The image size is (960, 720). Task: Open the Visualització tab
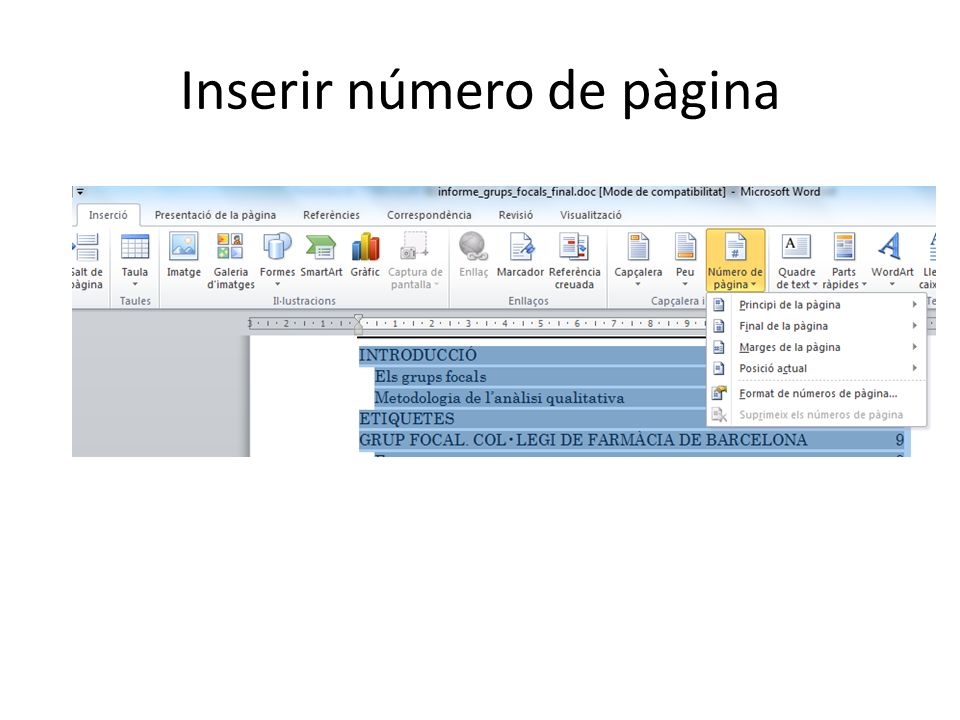(591, 215)
